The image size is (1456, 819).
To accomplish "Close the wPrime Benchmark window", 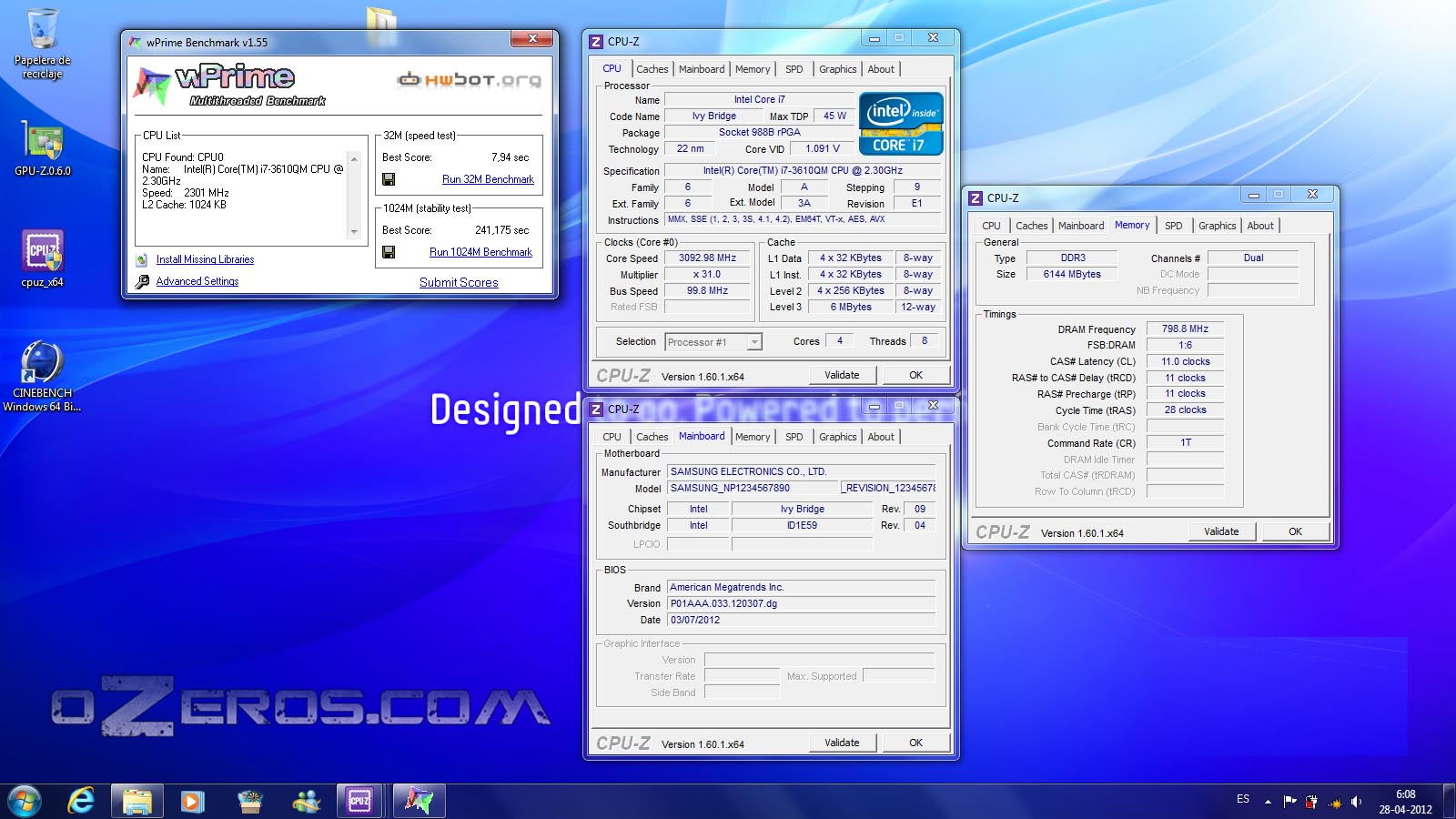I will 531,38.
